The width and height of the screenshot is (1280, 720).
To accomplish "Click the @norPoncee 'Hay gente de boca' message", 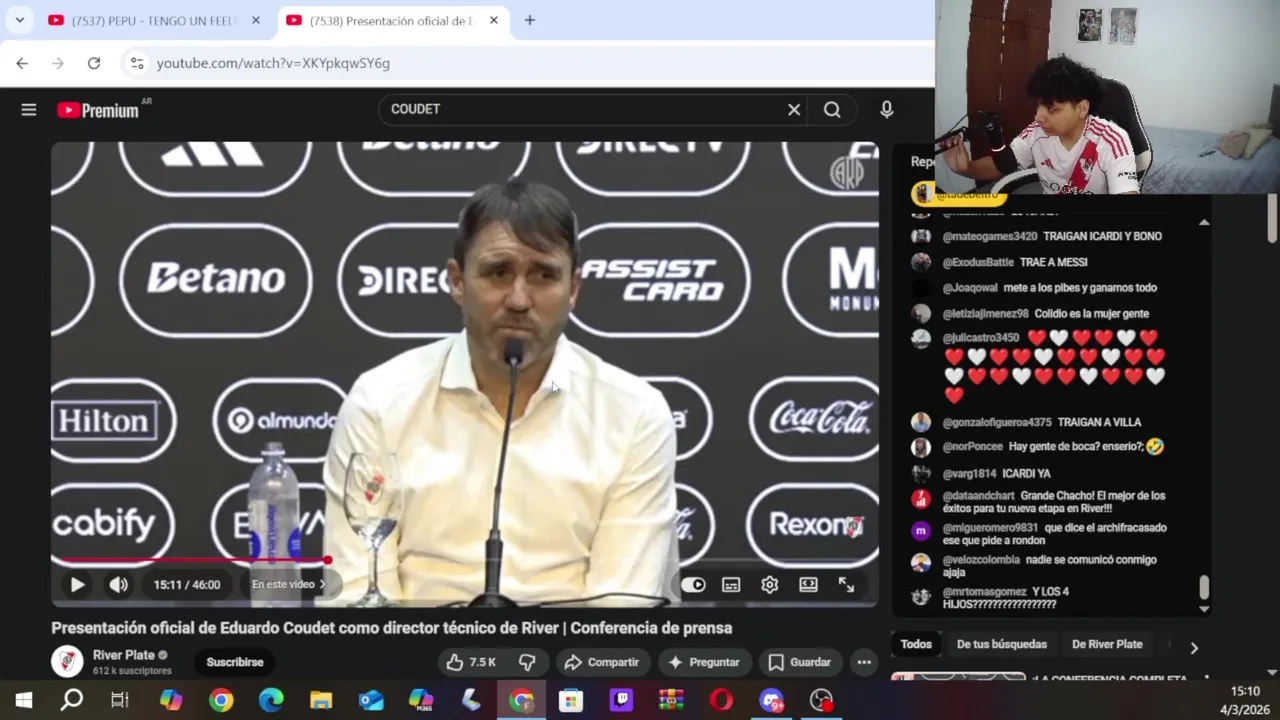I will tap(1085, 446).
